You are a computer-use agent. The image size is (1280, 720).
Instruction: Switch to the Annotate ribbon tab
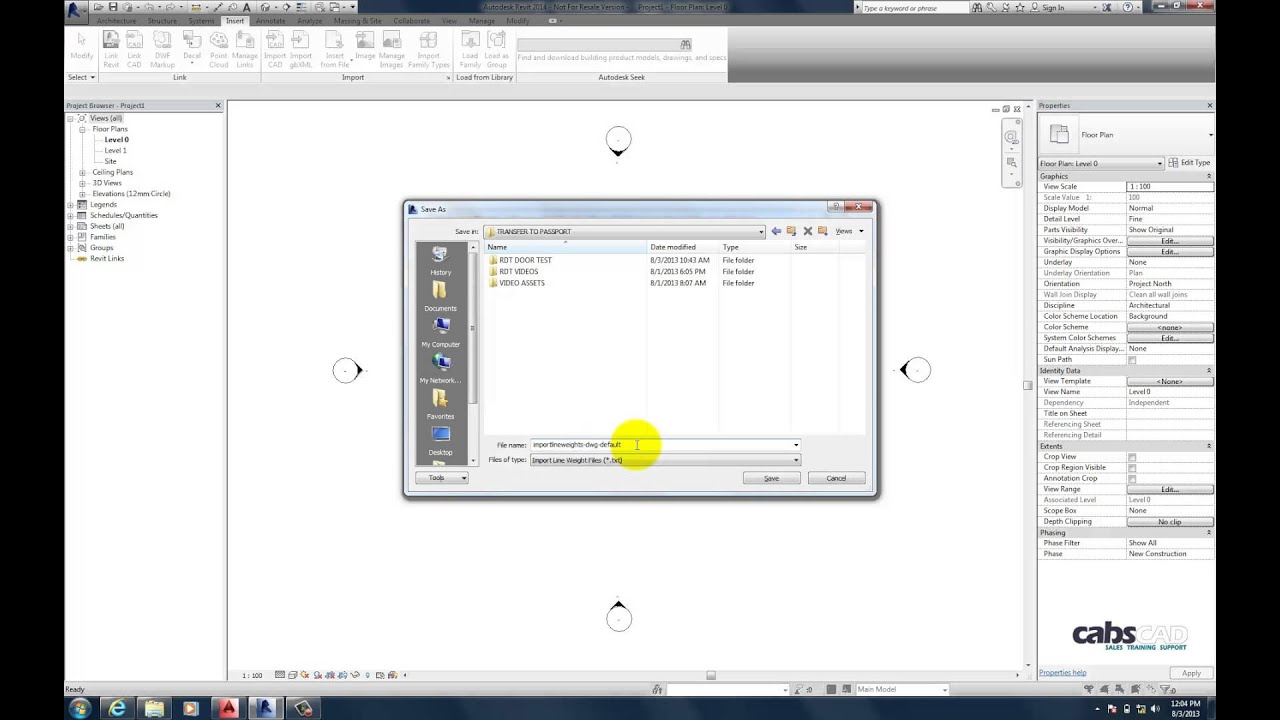point(270,21)
